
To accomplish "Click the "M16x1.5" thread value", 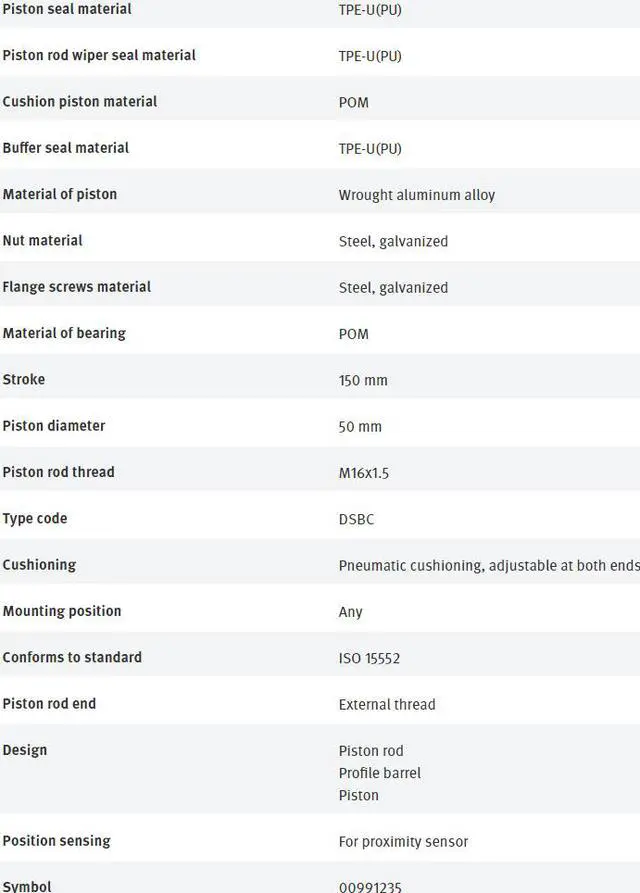I will [364, 473].
